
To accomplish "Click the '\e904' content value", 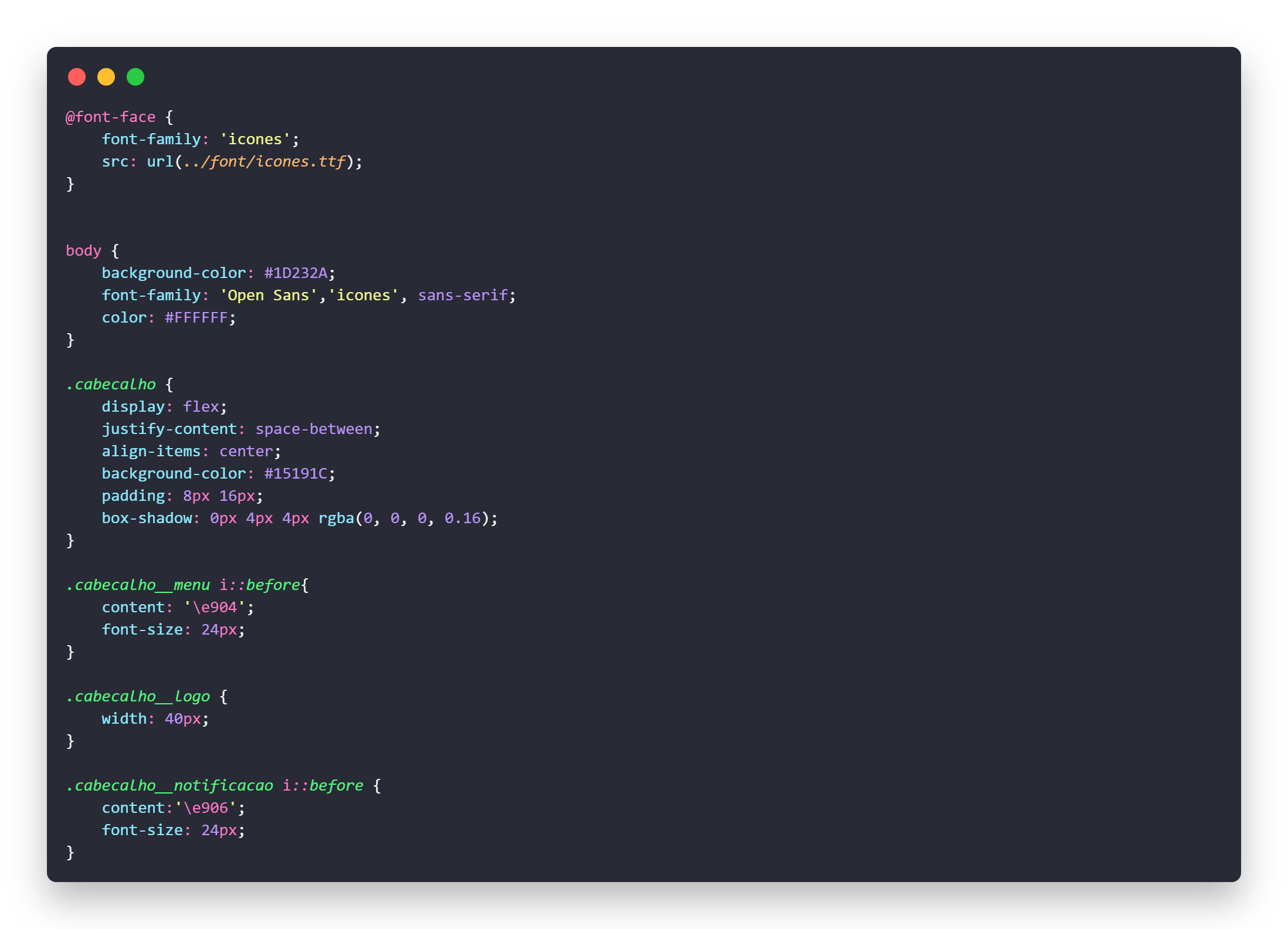I will pyautogui.click(x=215, y=608).
